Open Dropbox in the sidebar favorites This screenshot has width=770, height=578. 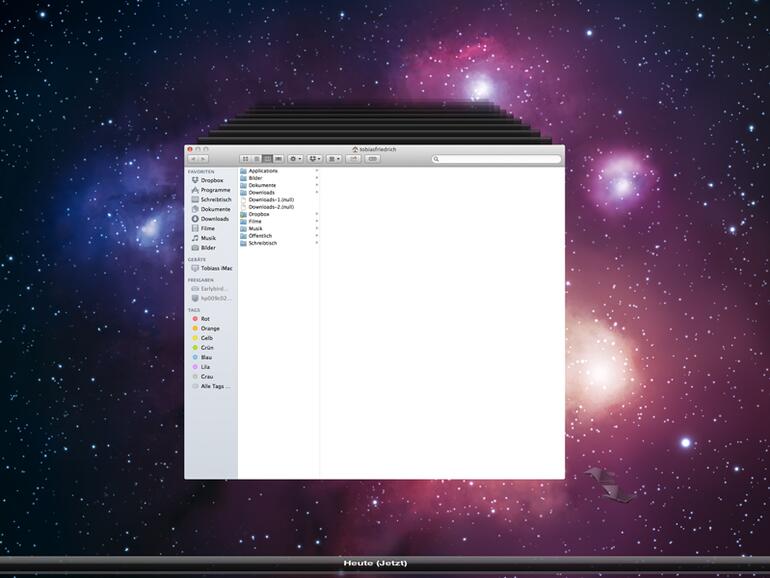coord(211,180)
